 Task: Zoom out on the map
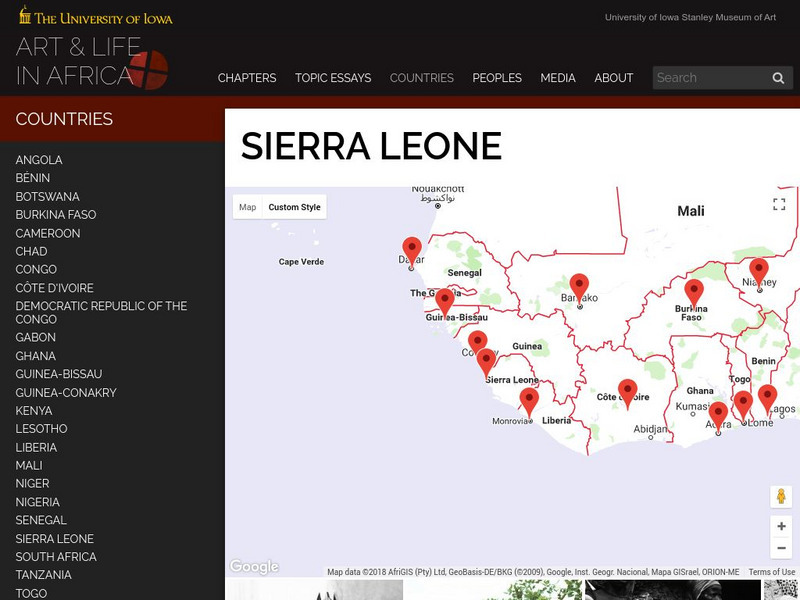[x=781, y=548]
